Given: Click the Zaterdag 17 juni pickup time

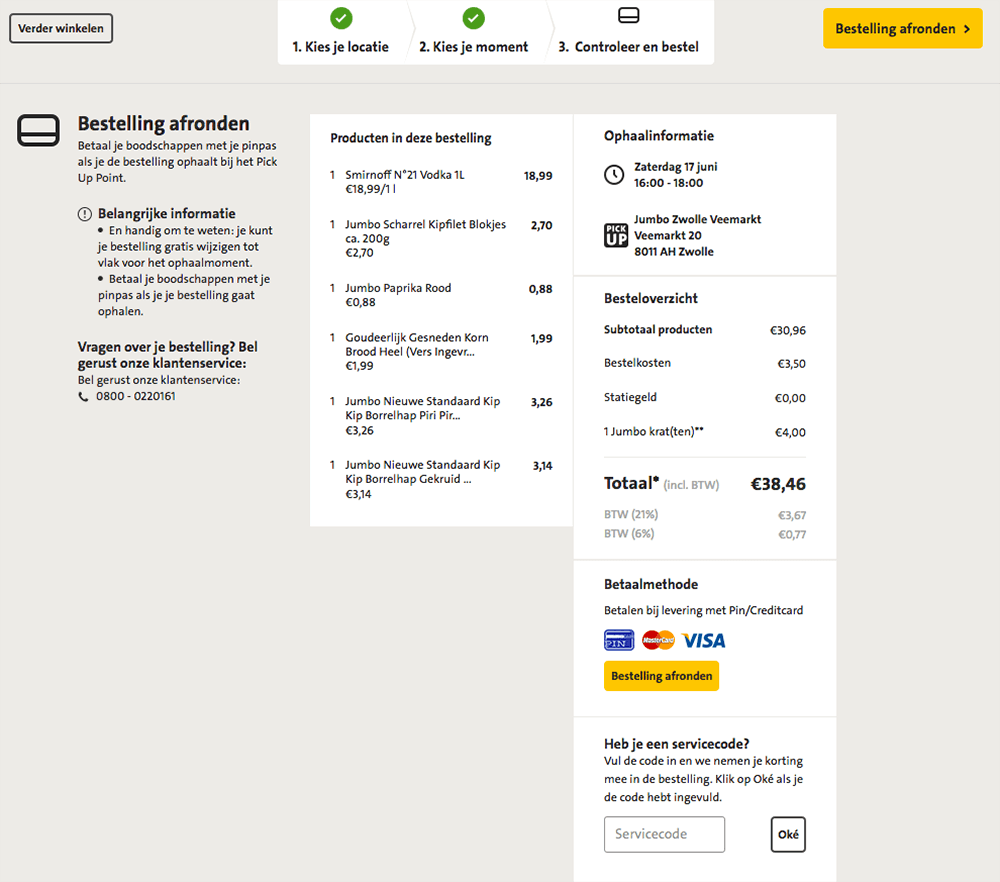Looking at the screenshot, I should [675, 175].
